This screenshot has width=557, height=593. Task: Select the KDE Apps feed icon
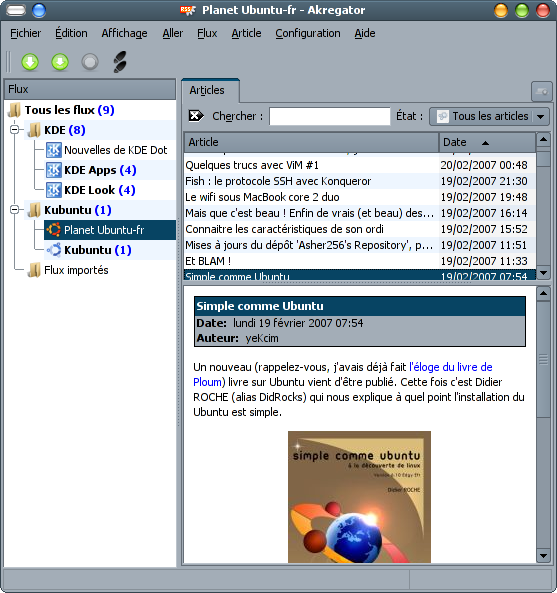[x=54, y=170]
